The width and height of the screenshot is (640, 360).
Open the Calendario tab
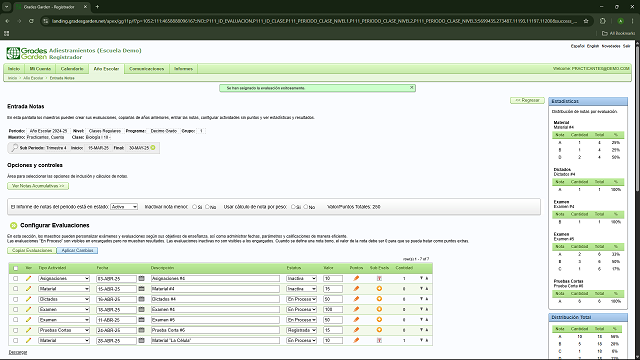tap(72, 69)
